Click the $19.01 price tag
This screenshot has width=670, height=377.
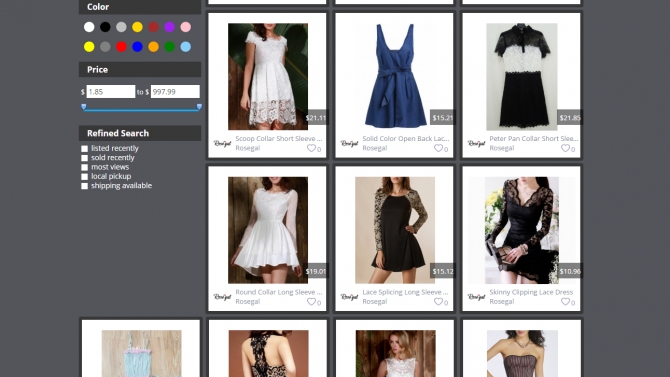point(316,271)
